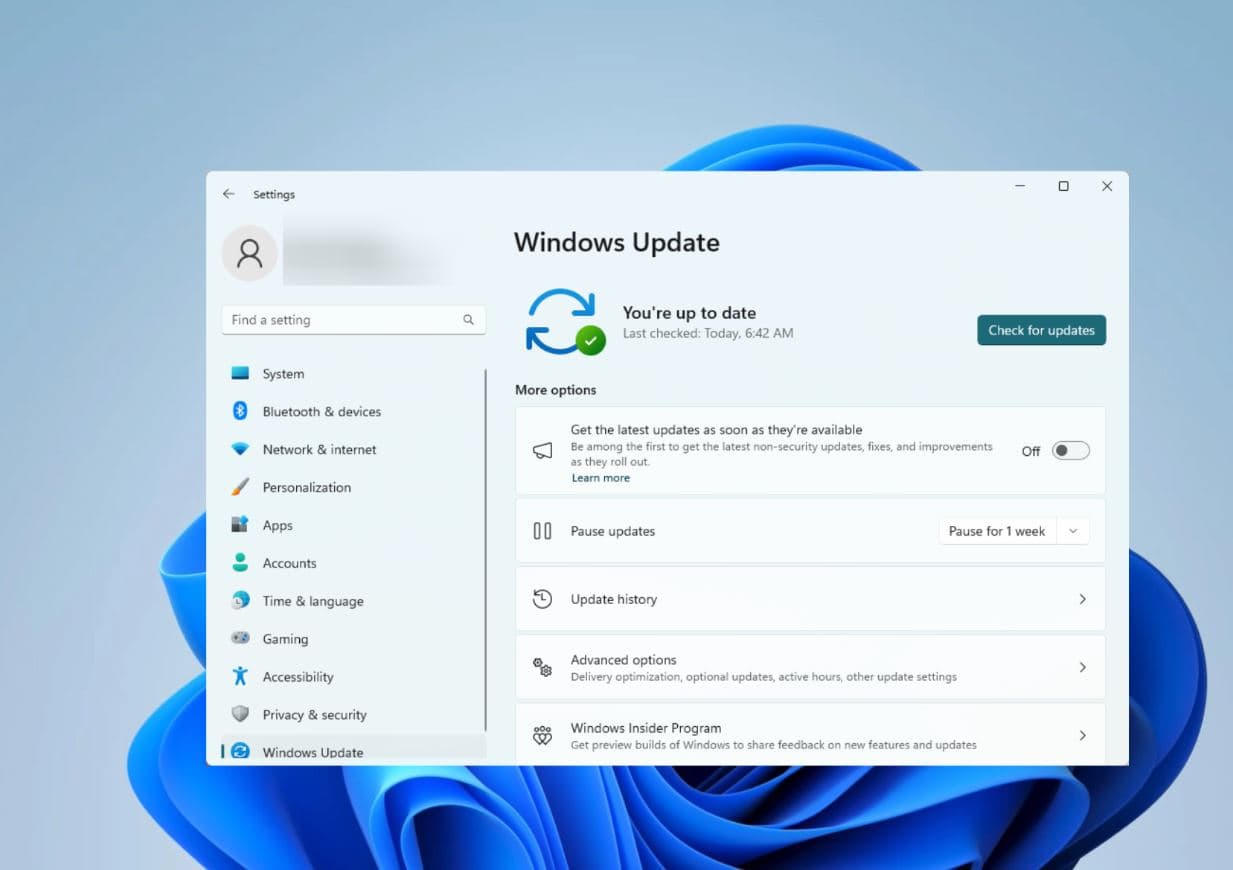This screenshot has width=1233, height=870.
Task: Click the sidebar vertical scrollbar
Action: [x=486, y=550]
